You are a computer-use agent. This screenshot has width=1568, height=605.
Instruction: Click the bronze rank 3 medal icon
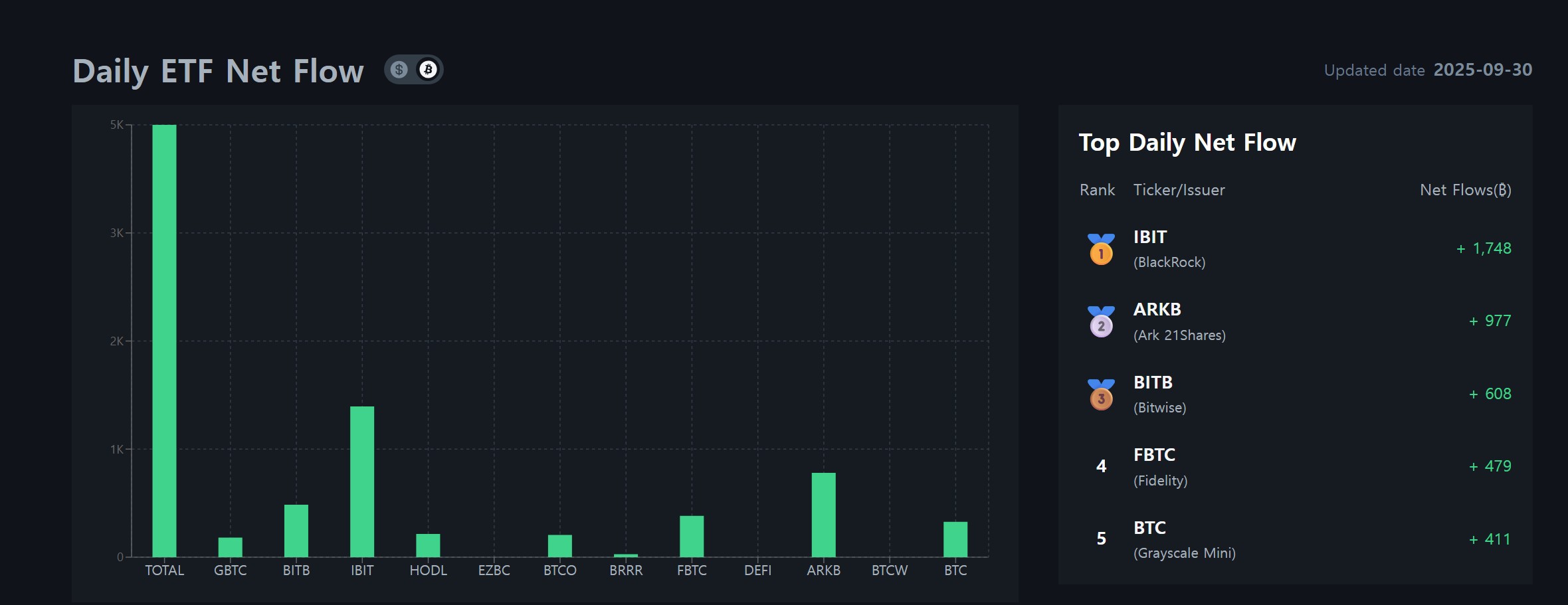(x=1101, y=395)
